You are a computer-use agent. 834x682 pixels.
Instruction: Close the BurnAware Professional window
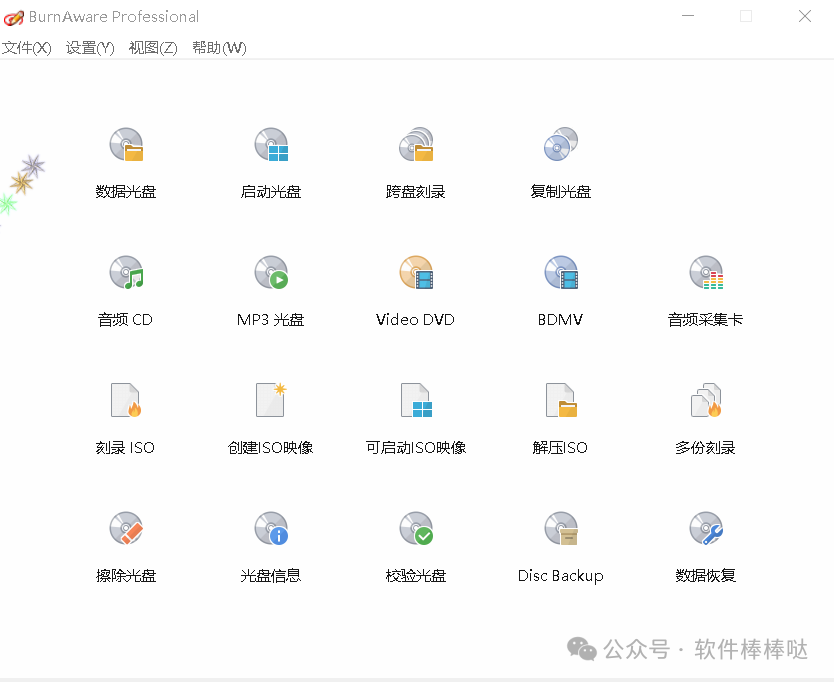pyautogui.click(x=805, y=16)
